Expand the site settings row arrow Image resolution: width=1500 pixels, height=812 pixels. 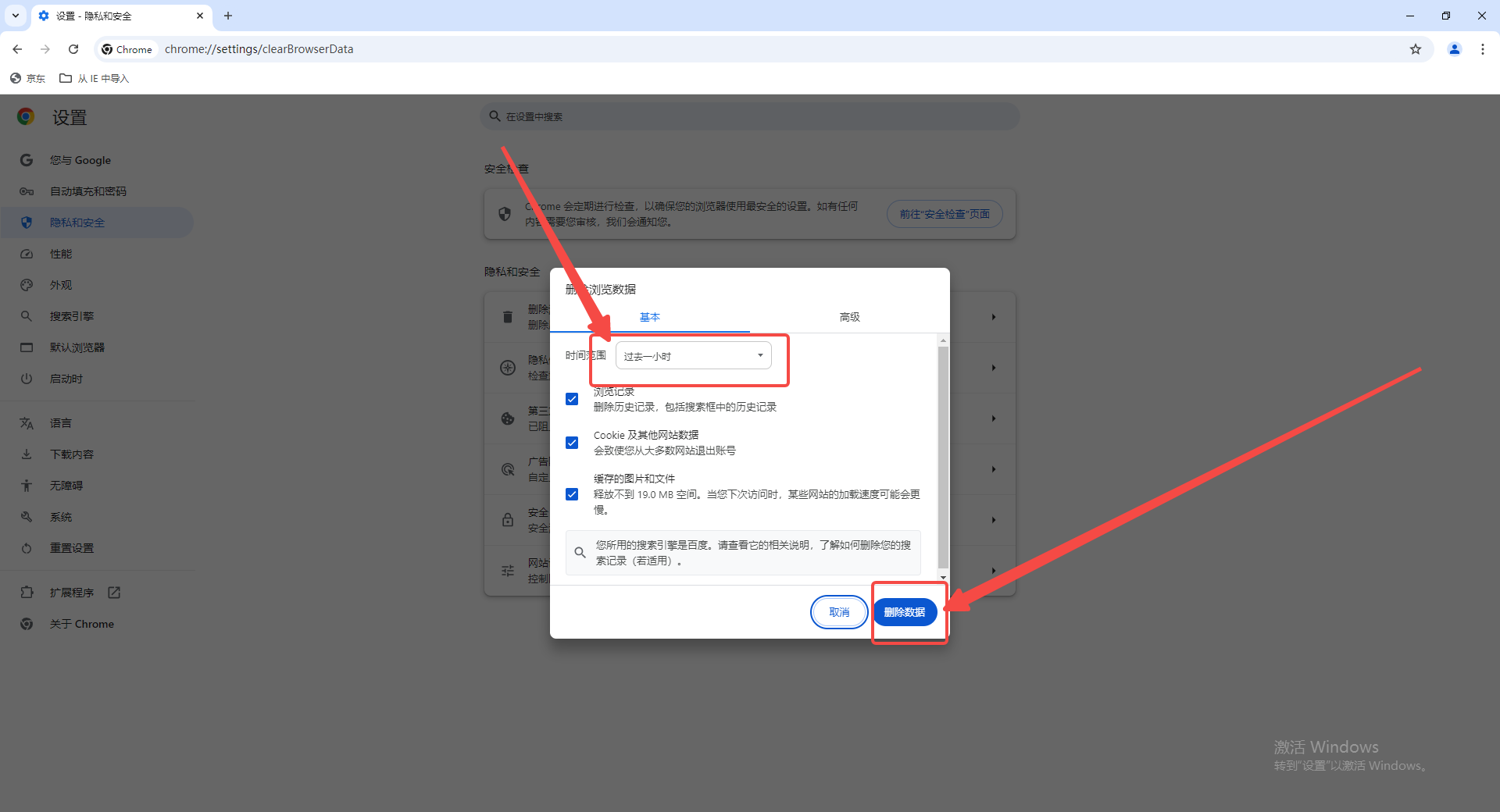994,571
